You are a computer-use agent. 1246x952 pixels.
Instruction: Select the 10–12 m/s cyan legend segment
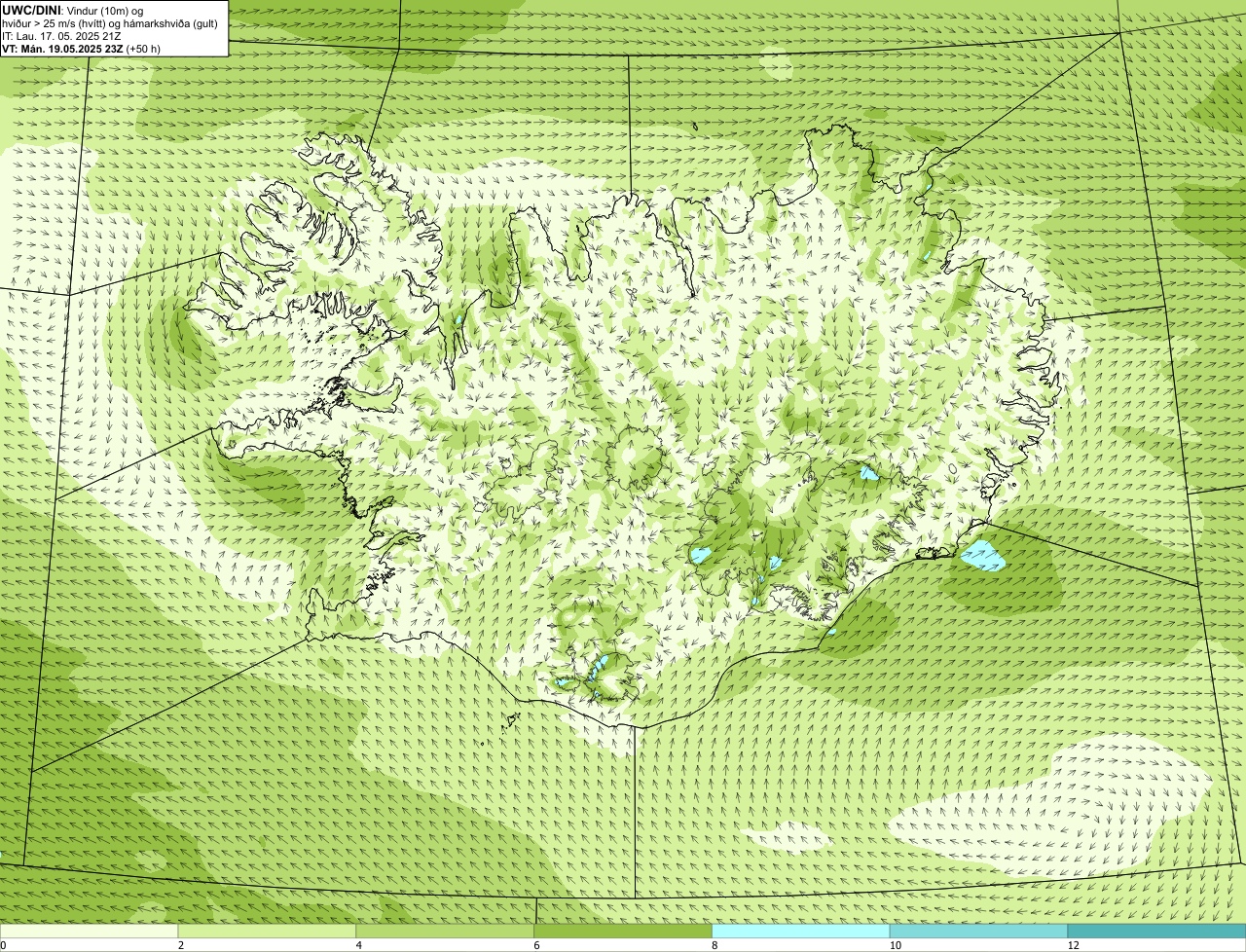(x=978, y=931)
